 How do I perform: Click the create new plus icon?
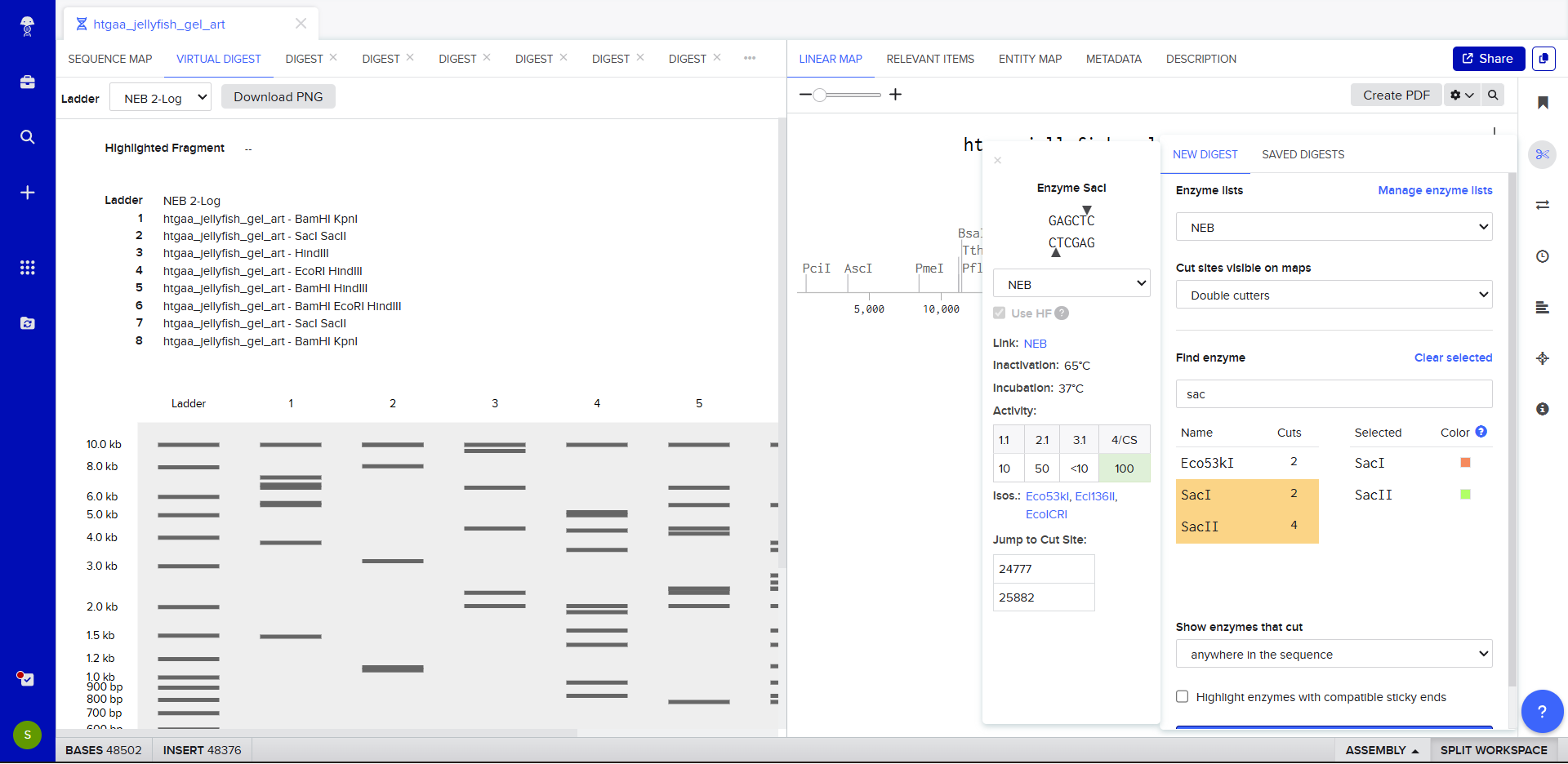(x=27, y=193)
